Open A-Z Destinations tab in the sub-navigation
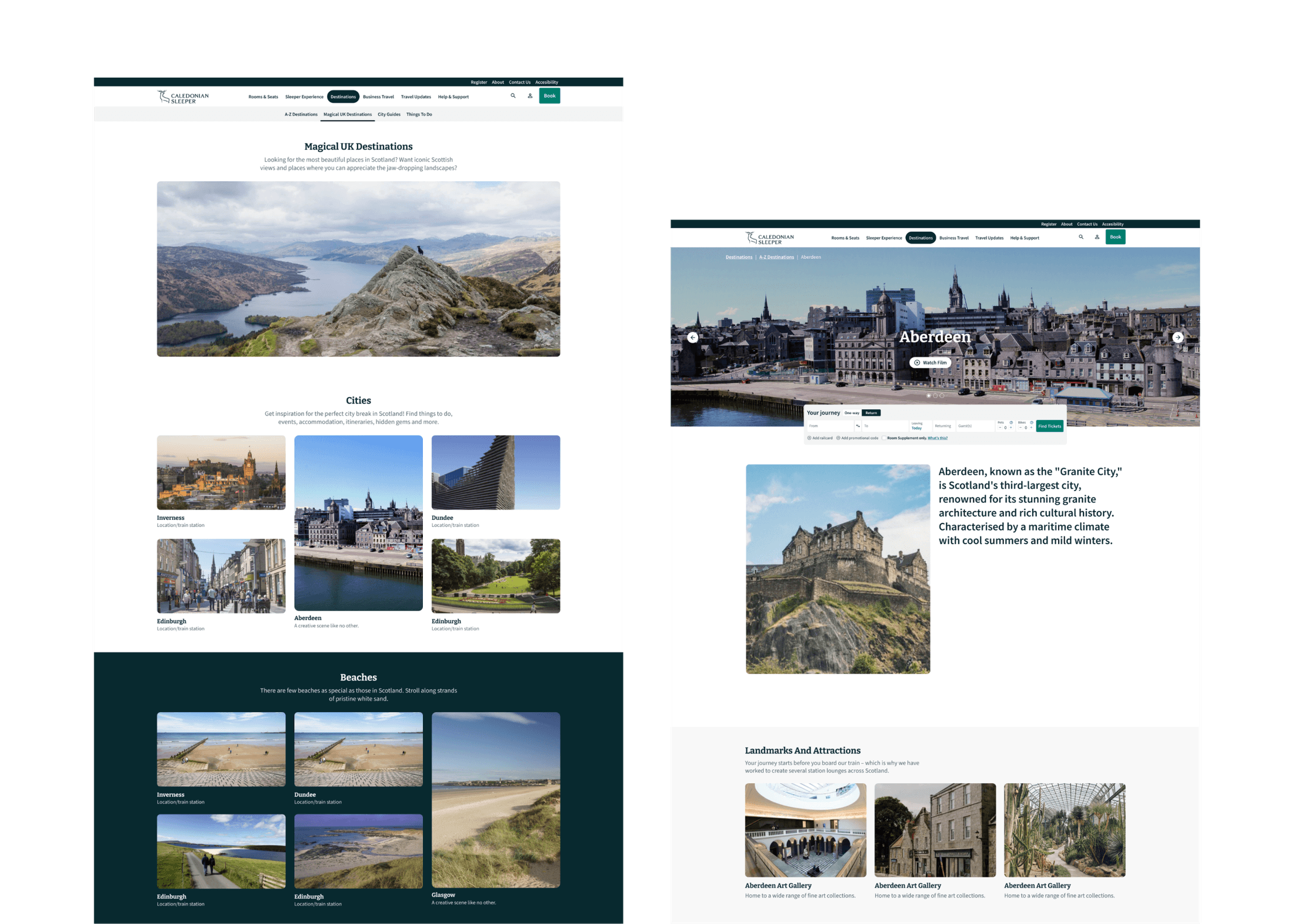The height and width of the screenshot is (924, 1294). tap(301, 115)
